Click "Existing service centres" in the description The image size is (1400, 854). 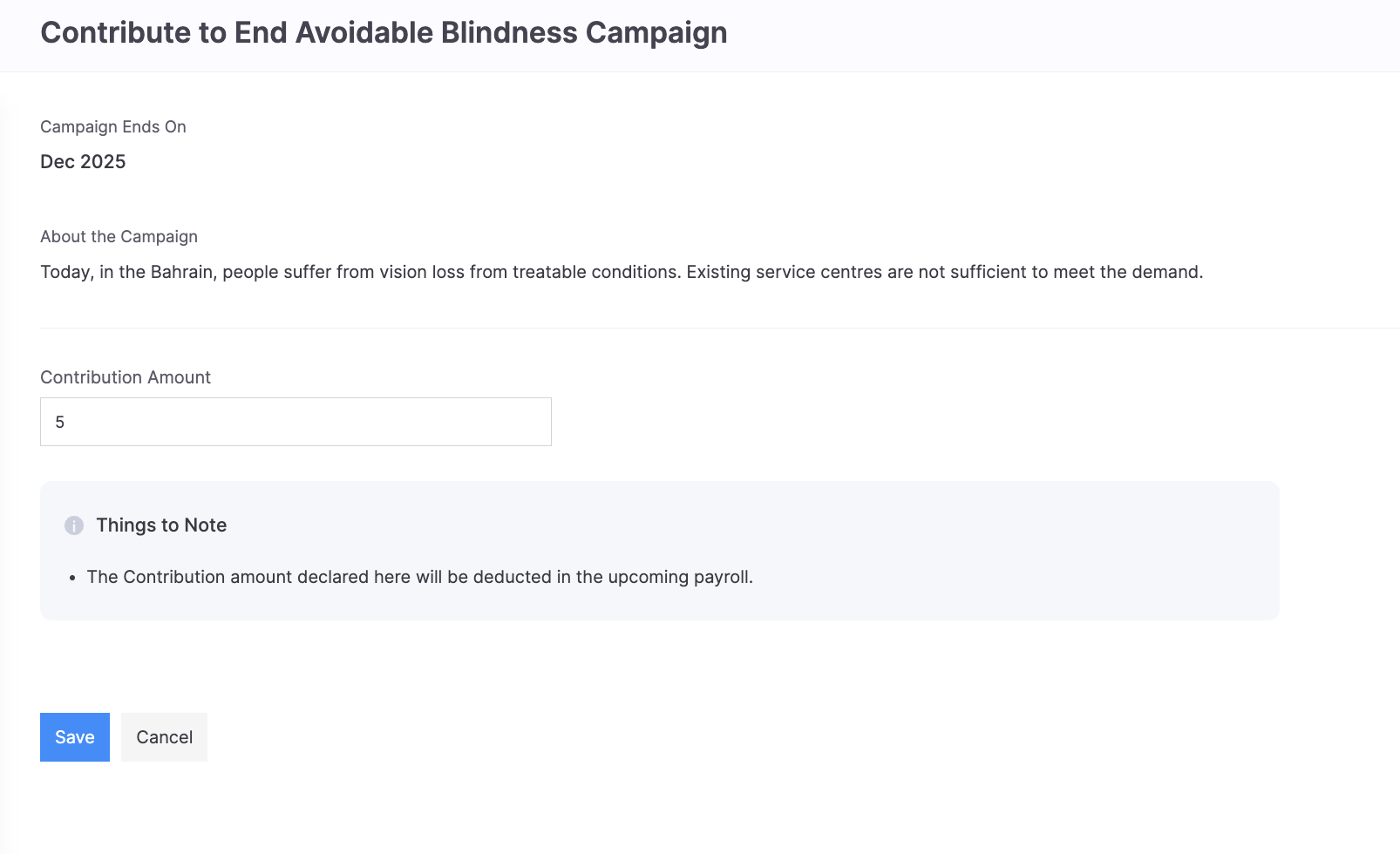tap(784, 273)
